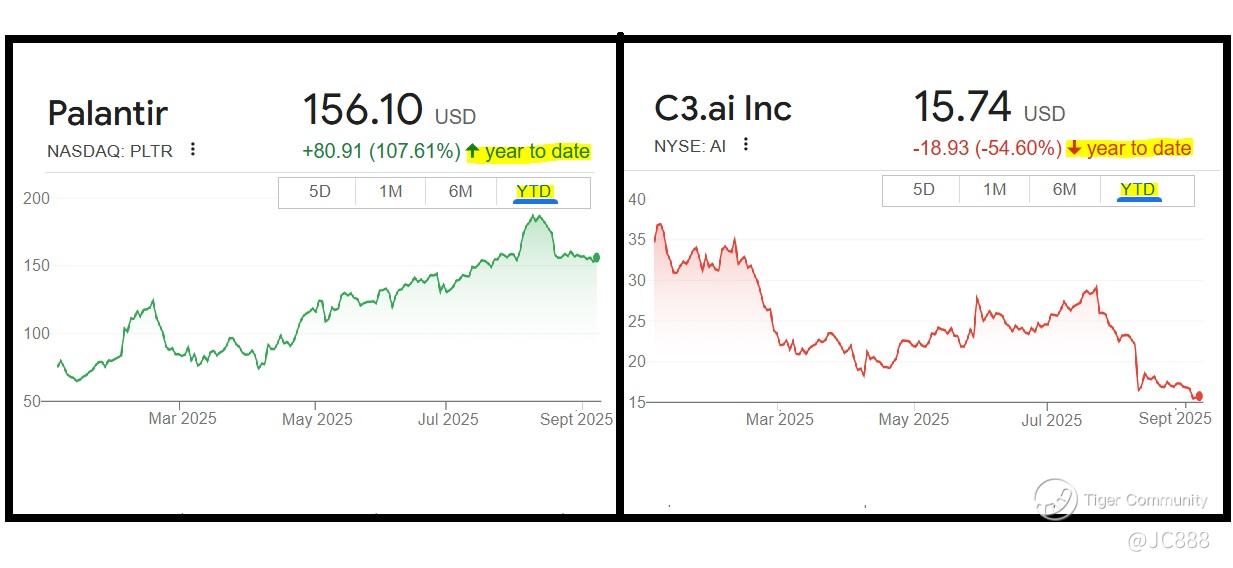Click the @JC888 watermark username
The height and width of the screenshot is (568, 1233).
(x=1168, y=541)
